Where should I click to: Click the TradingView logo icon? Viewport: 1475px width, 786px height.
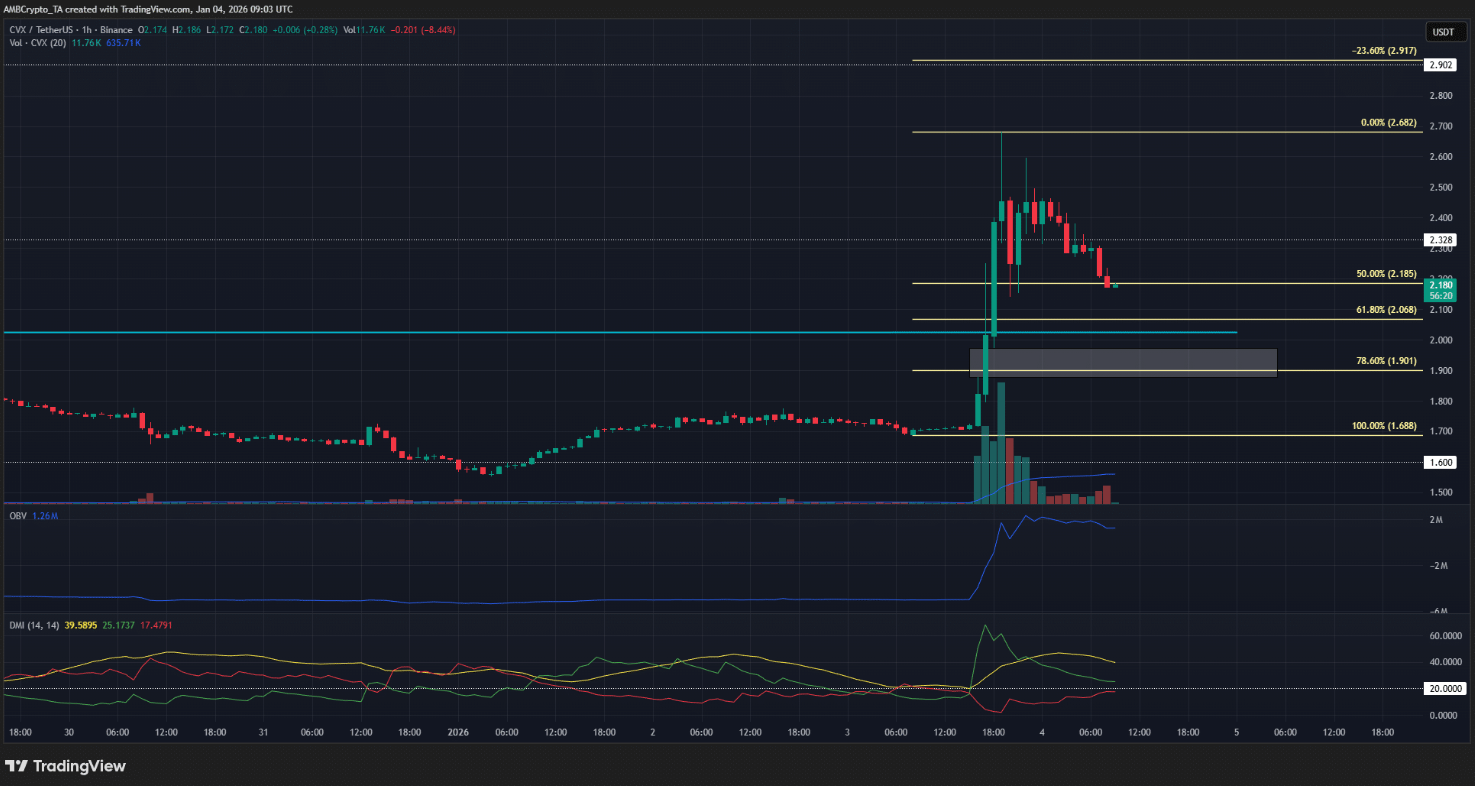17,766
